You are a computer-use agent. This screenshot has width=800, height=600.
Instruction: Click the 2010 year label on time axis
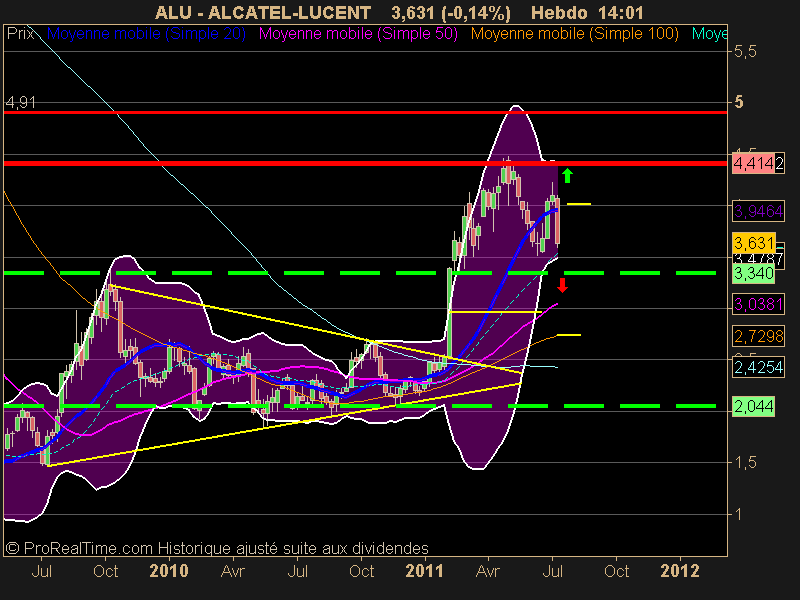[x=169, y=571]
